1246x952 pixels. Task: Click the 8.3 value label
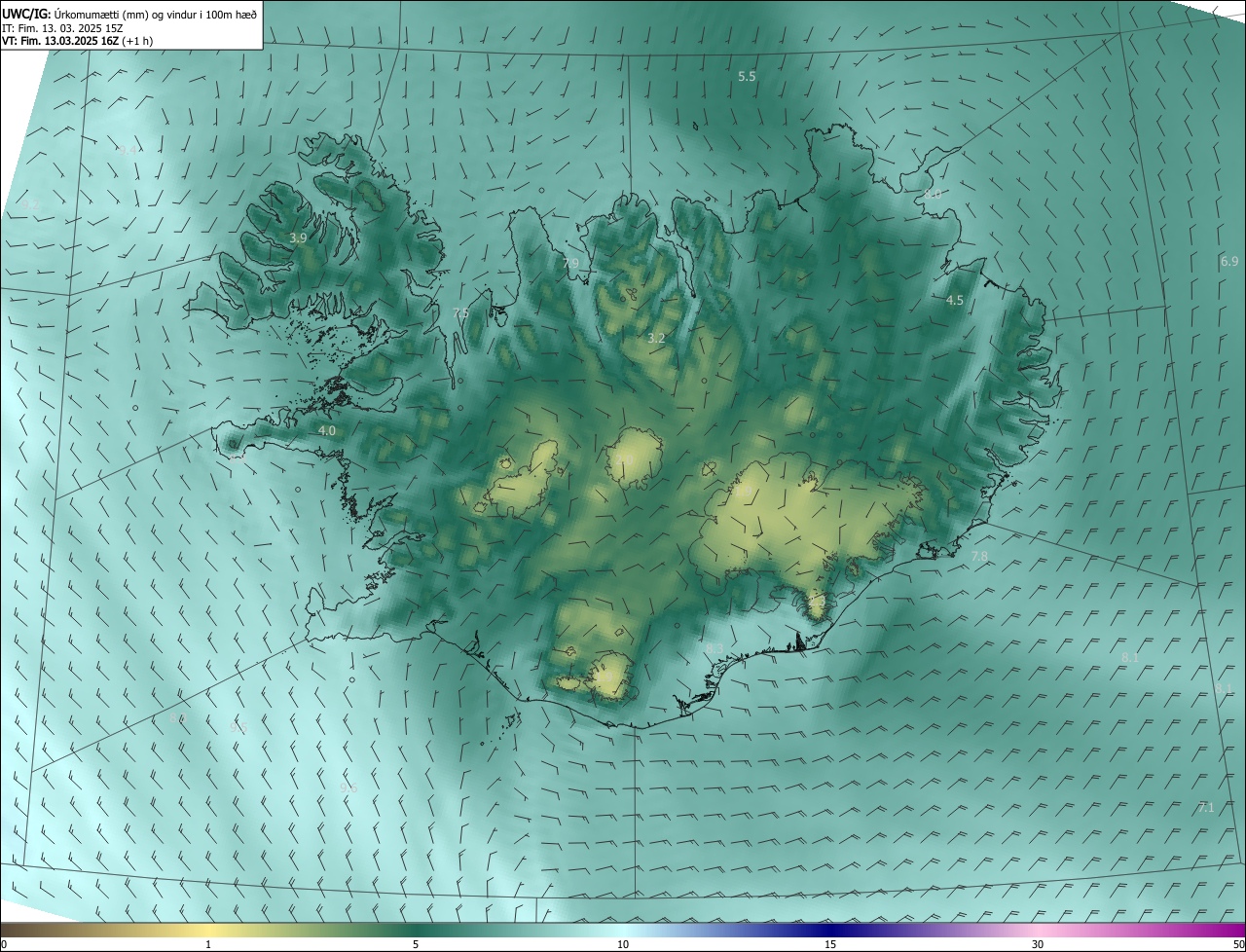pos(715,648)
